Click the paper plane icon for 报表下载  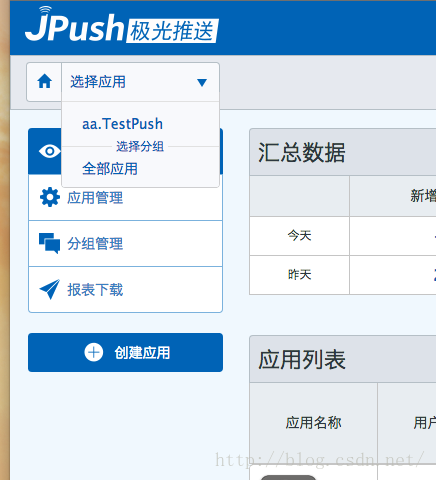click(x=50, y=289)
